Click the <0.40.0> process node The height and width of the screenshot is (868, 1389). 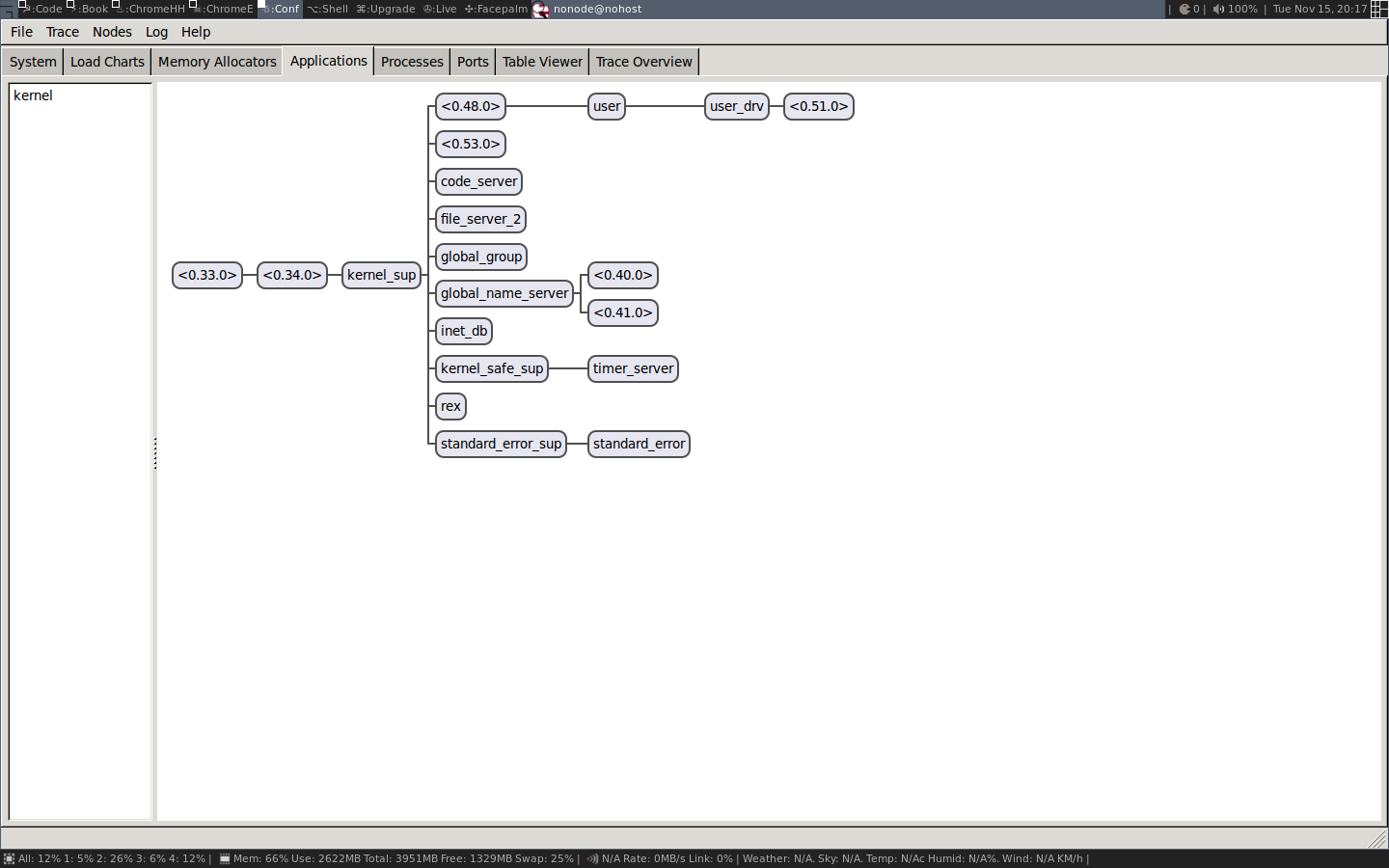[x=623, y=275]
